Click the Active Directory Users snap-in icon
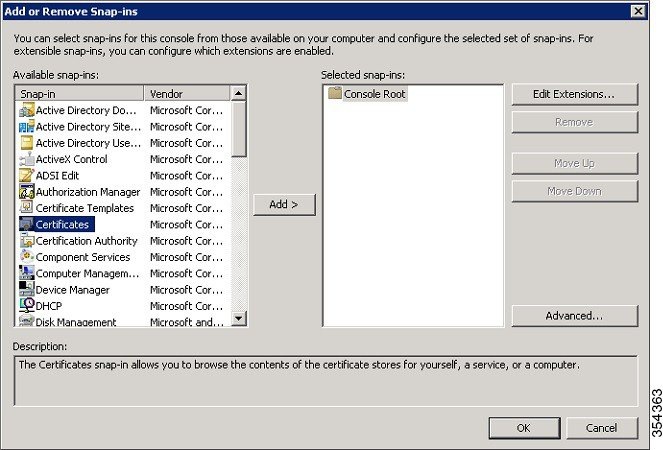Screen dimensions: 663x450 pos(27,143)
